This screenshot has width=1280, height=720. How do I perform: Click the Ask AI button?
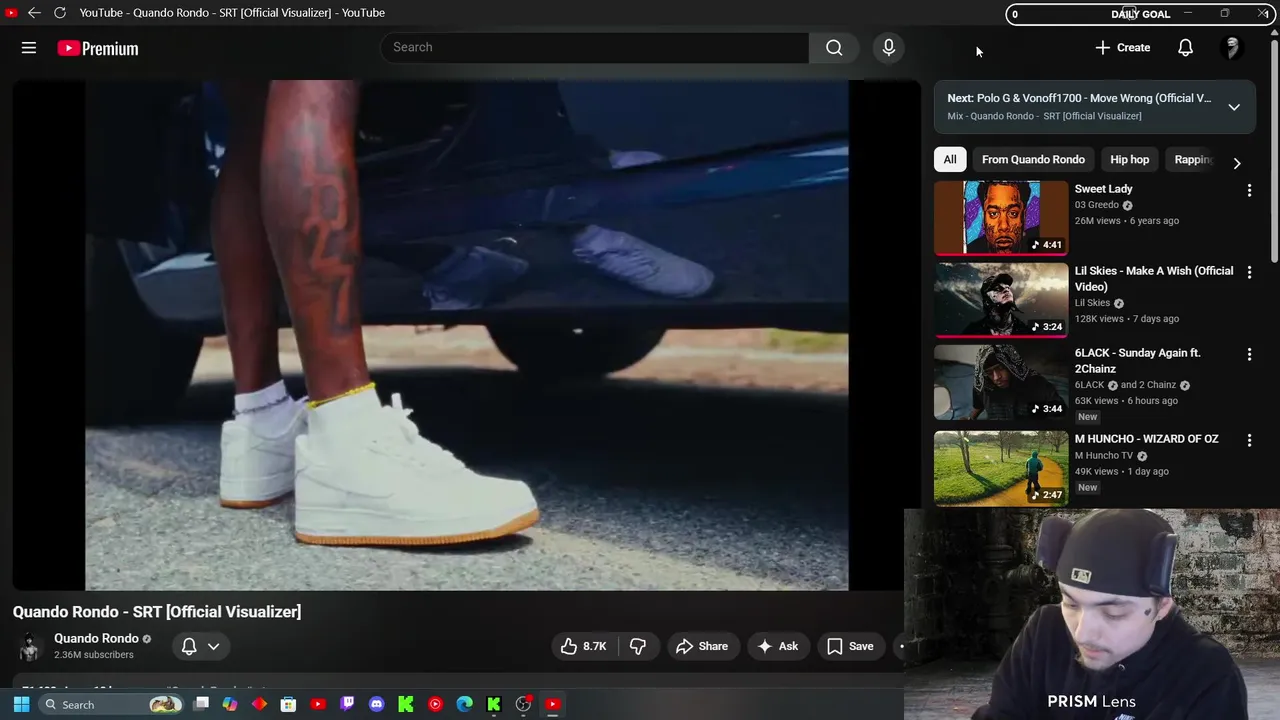pos(777,646)
